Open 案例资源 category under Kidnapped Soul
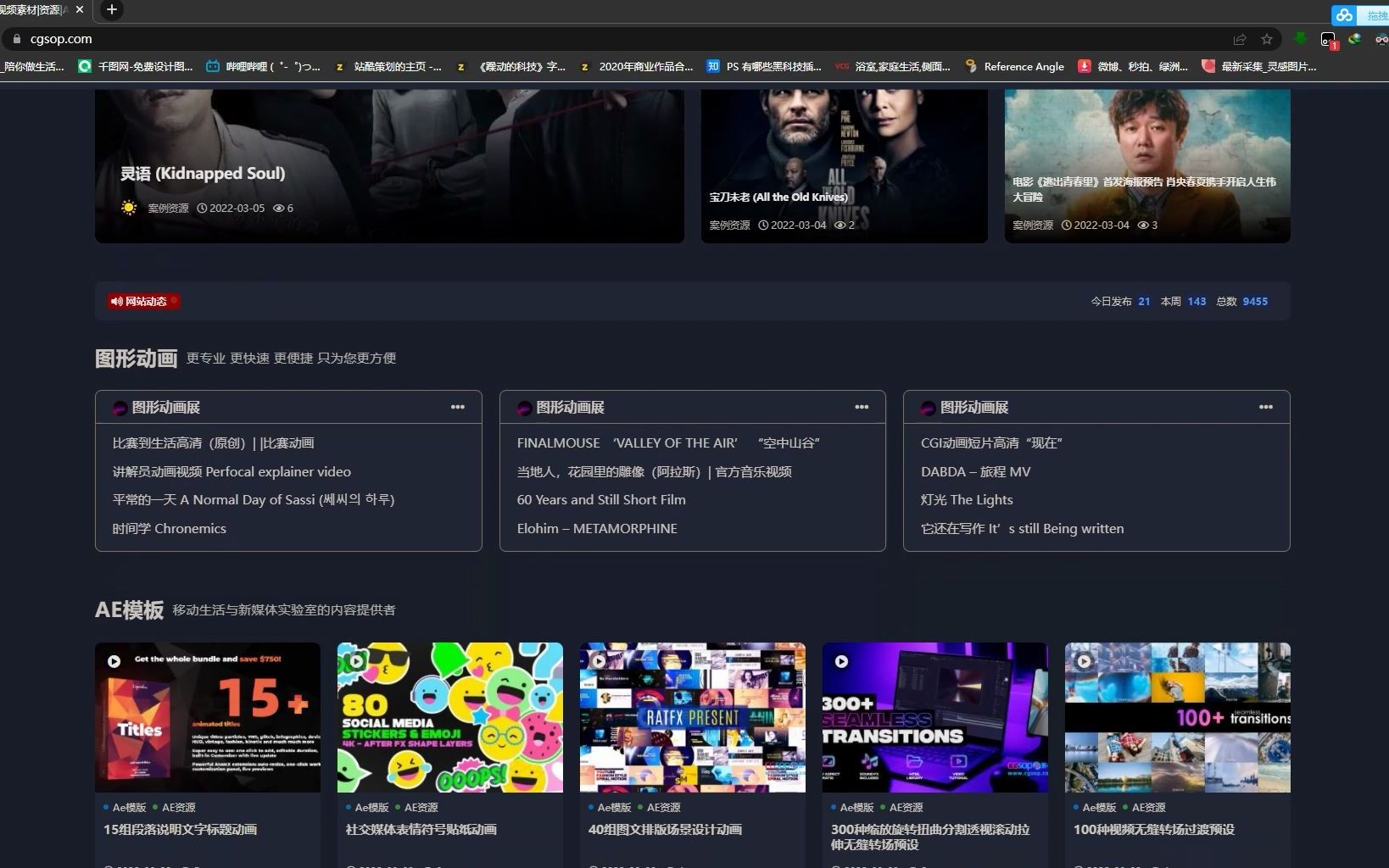 click(168, 209)
